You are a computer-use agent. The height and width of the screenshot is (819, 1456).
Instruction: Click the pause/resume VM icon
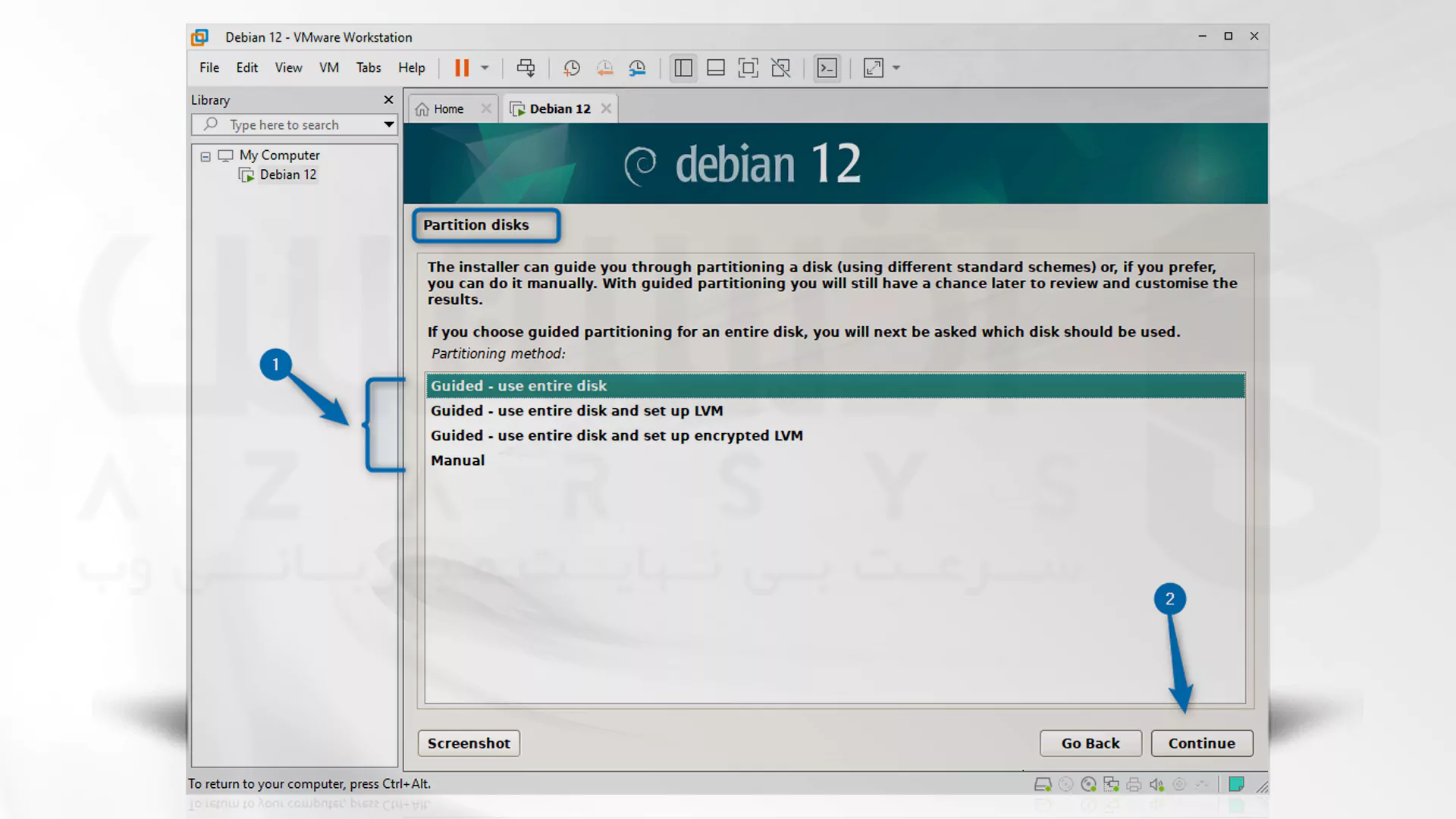462,67
